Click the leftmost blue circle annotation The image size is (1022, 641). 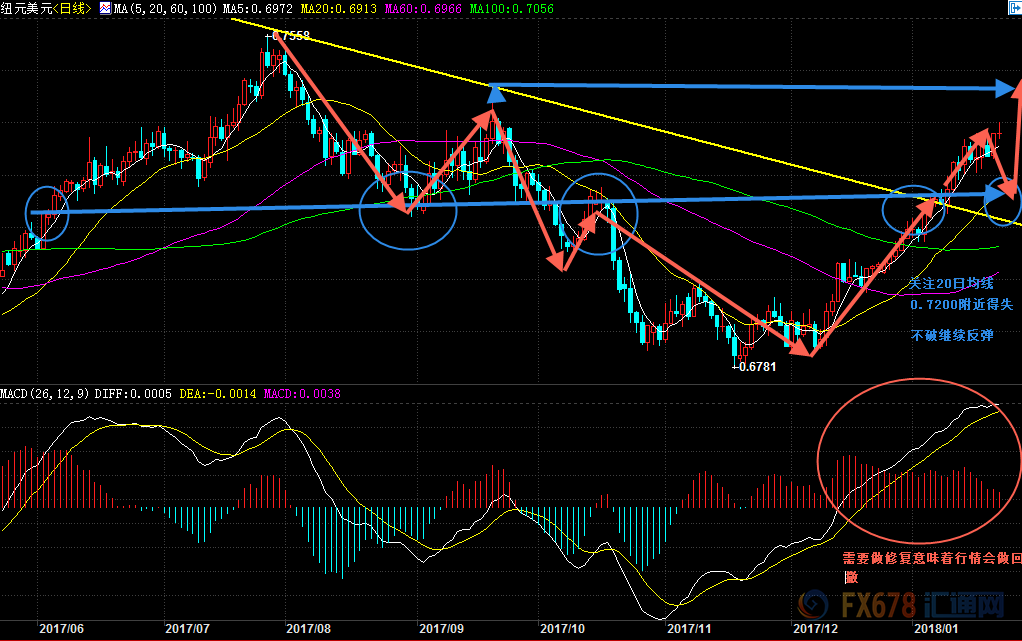[x=48, y=213]
